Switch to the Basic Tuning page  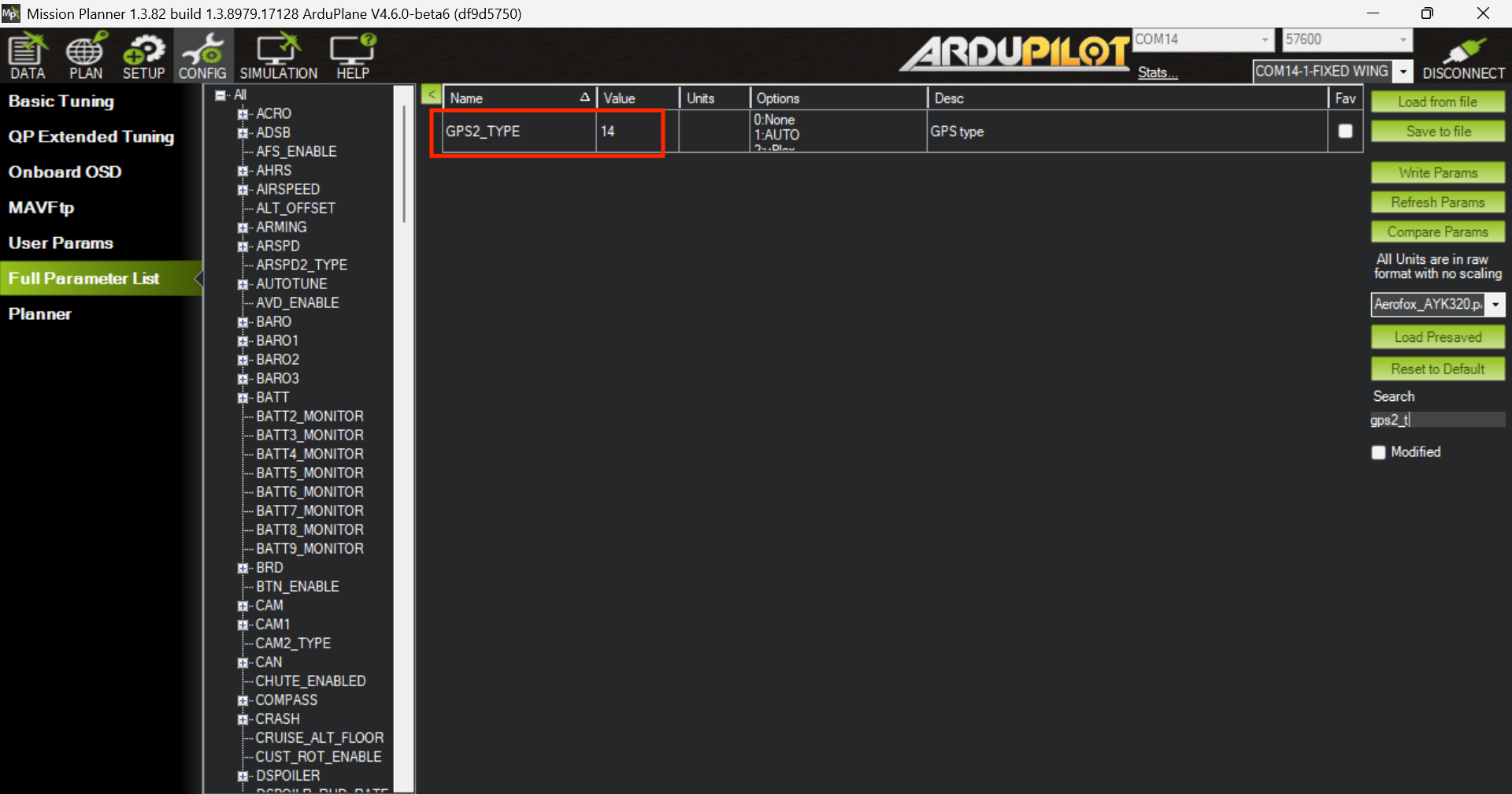[61, 101]
